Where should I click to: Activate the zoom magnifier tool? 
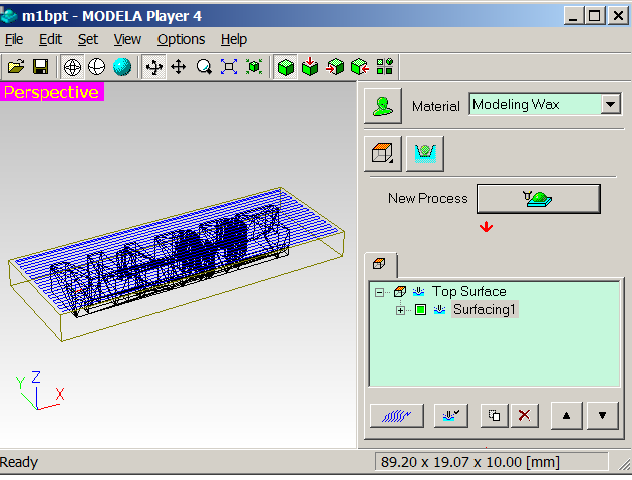point(204,66)
